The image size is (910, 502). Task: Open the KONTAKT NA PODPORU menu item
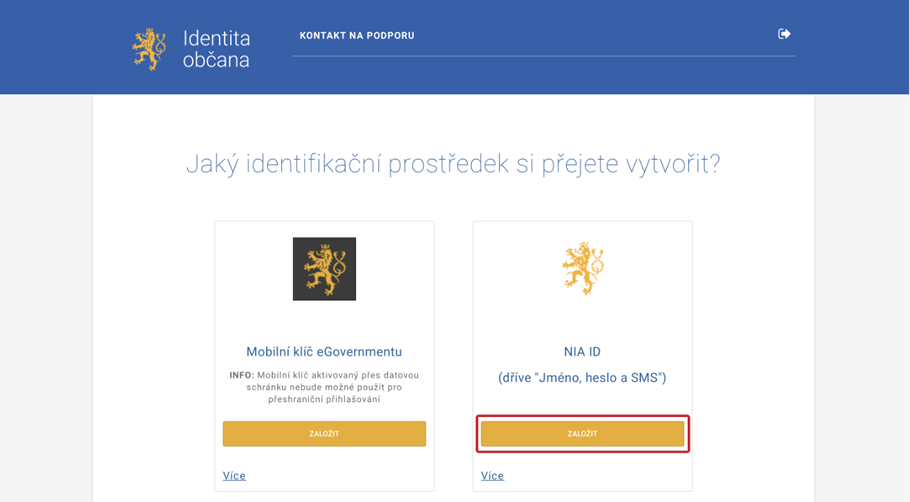357,35
